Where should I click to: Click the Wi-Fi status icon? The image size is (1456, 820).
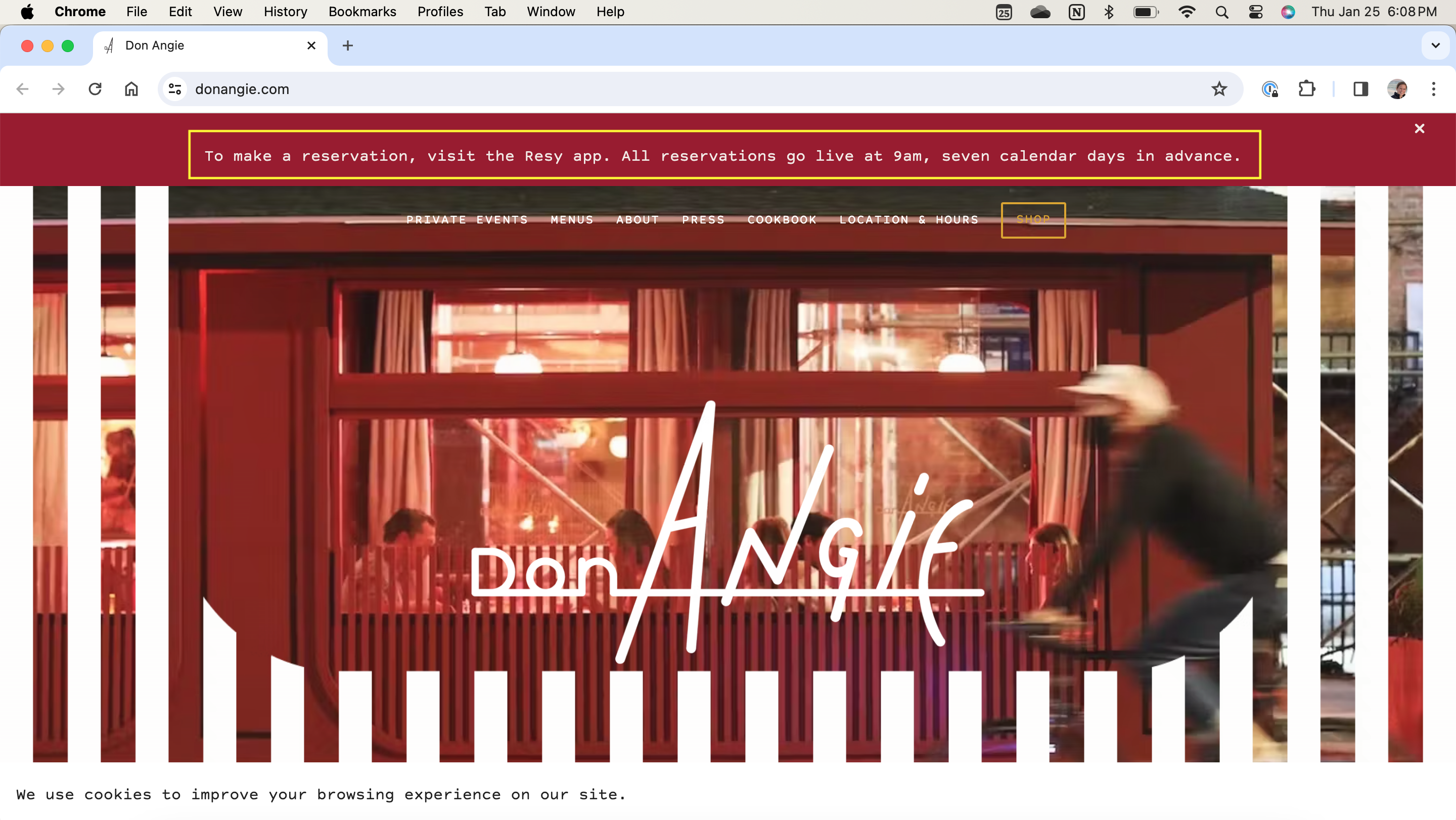(1187, 12)
